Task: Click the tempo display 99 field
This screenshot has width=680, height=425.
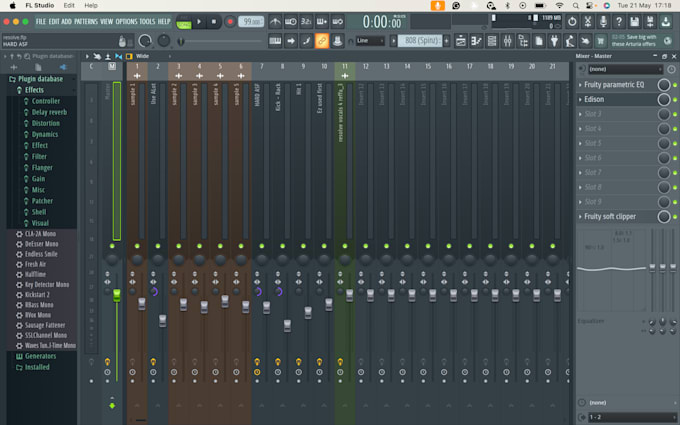Action: [x=251, y=22]
